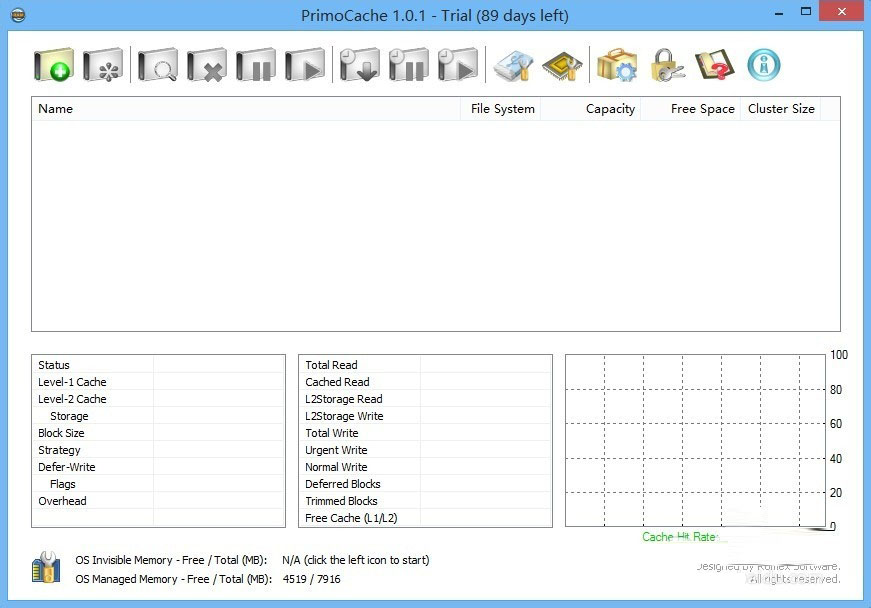Viewport: 871px width, 608px height.
Task: Resume the cache task play icon
Action: click(304, 65)
